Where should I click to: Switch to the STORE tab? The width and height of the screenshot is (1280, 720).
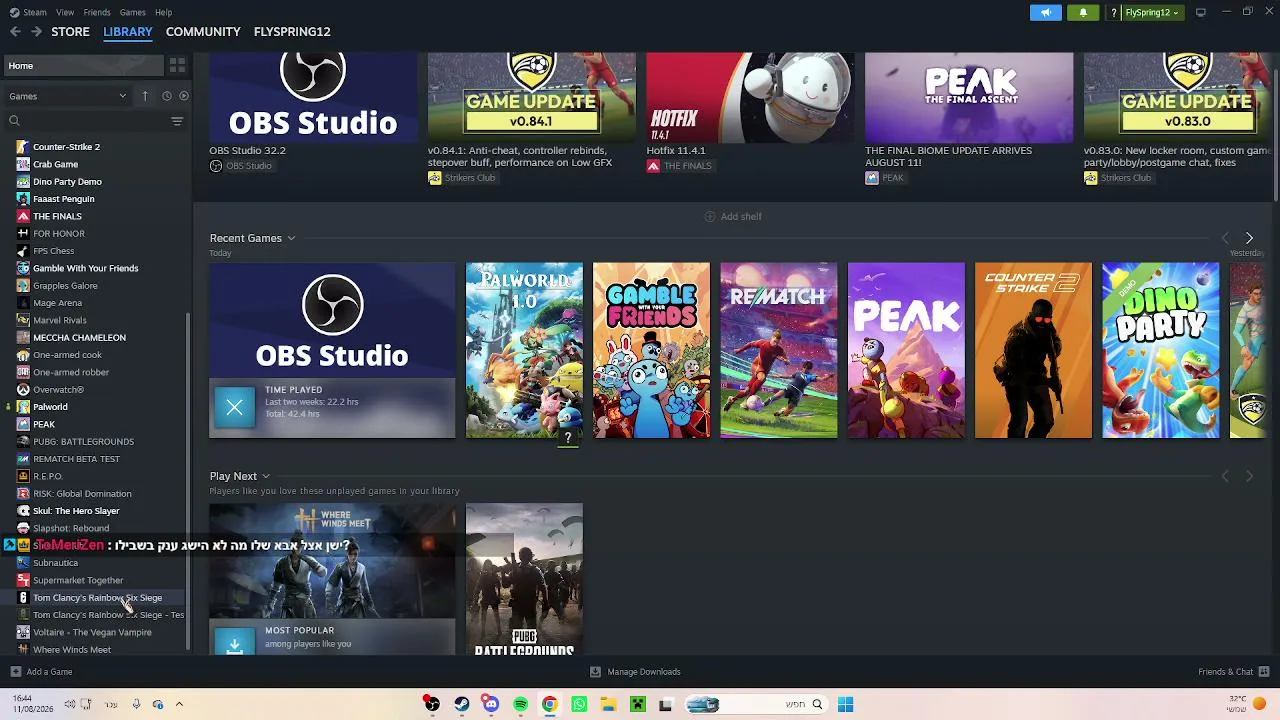click(x=70, y=32)
